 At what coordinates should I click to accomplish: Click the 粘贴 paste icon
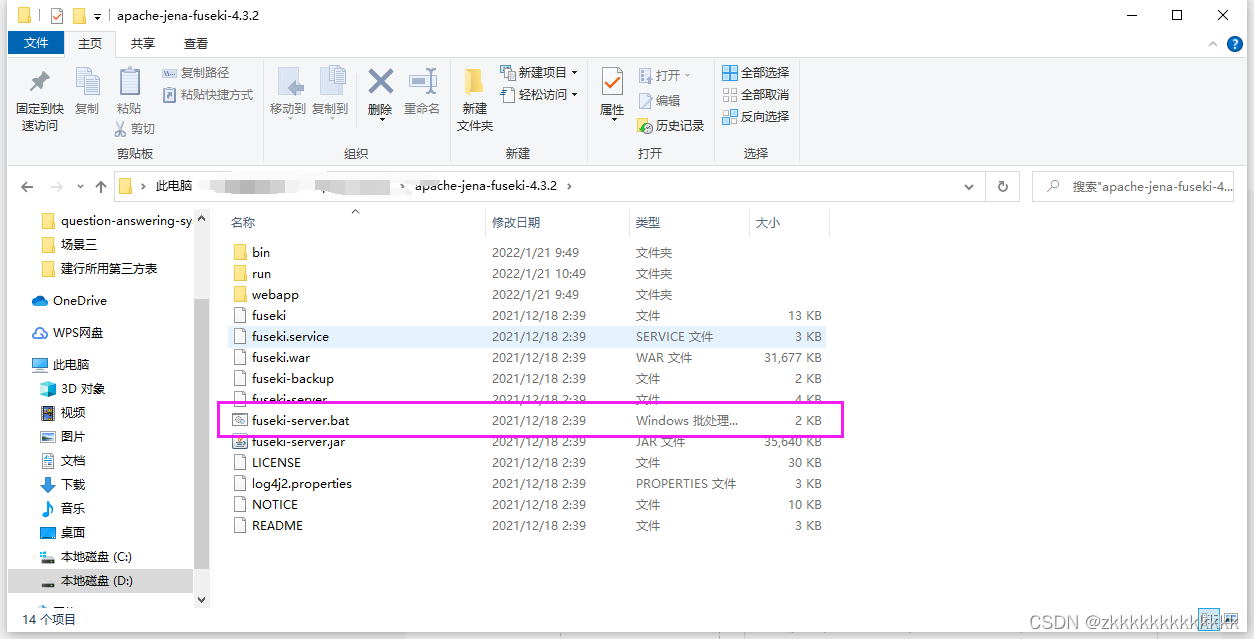[x=129, y=82]
